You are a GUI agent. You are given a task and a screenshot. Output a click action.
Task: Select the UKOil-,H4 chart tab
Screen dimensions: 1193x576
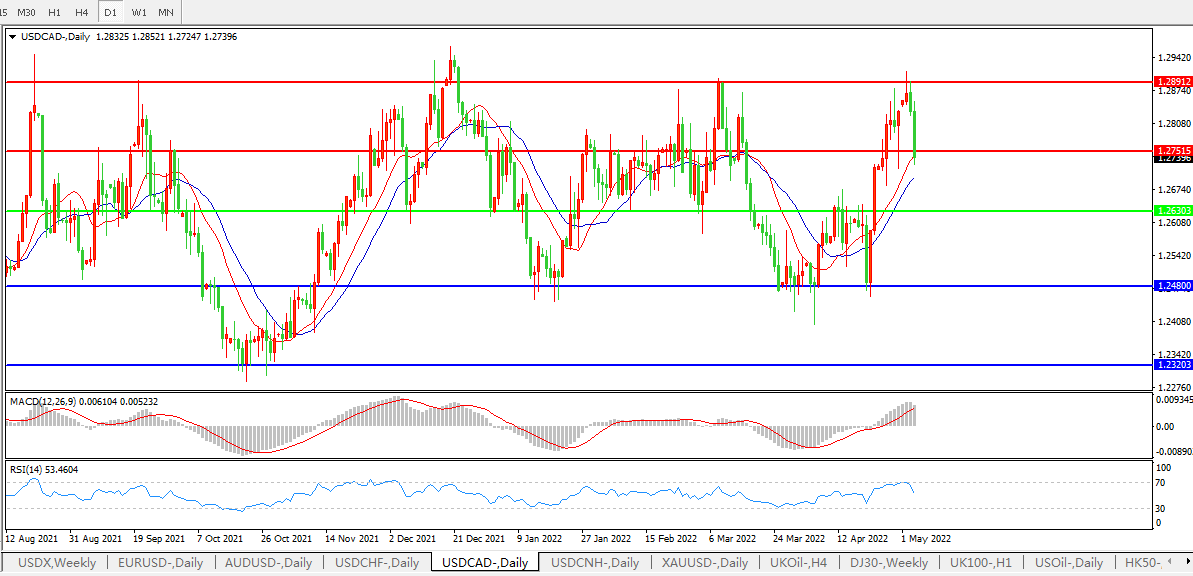pyautogui.click(x=798, y=563)
